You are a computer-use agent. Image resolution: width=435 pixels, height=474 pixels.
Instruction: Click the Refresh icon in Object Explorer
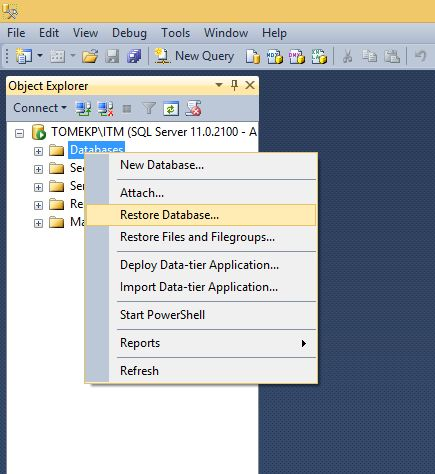tap(171, 109)
